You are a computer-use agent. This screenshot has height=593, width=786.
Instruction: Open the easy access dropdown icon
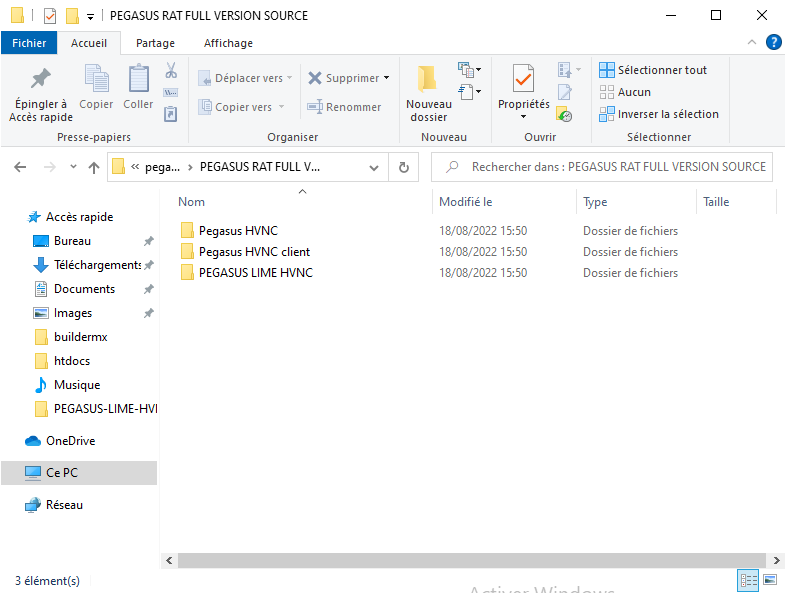(x=470, y=92)
